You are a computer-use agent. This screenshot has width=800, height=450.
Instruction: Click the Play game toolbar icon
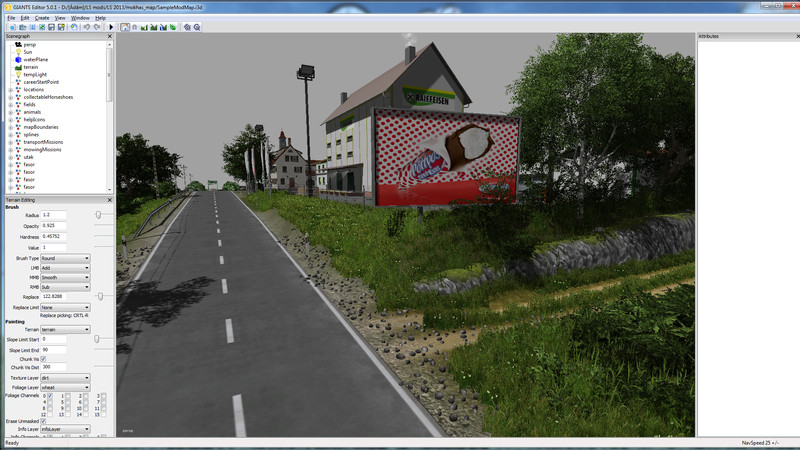point(111,27)
